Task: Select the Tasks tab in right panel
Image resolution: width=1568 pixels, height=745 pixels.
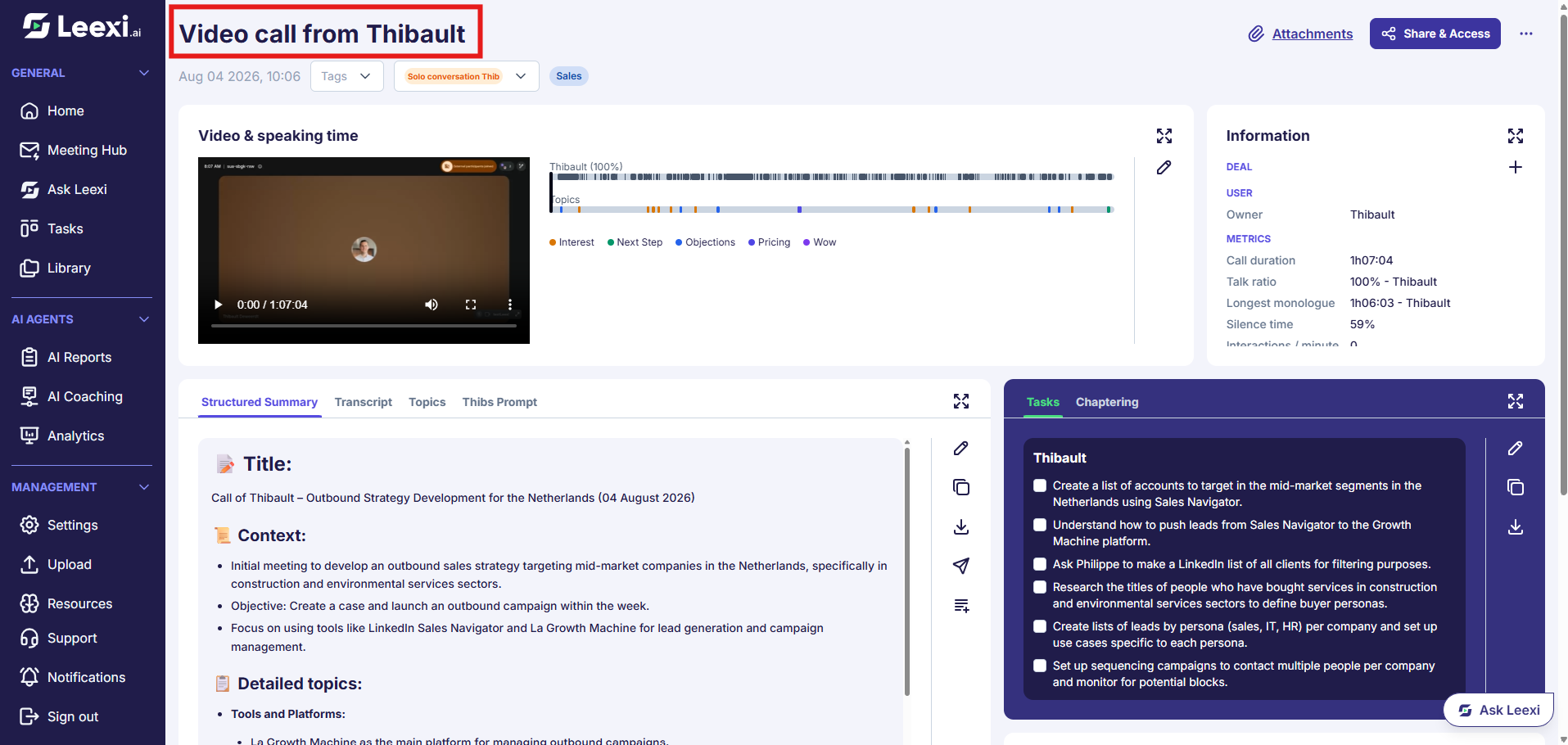Action: [1042, 402]
